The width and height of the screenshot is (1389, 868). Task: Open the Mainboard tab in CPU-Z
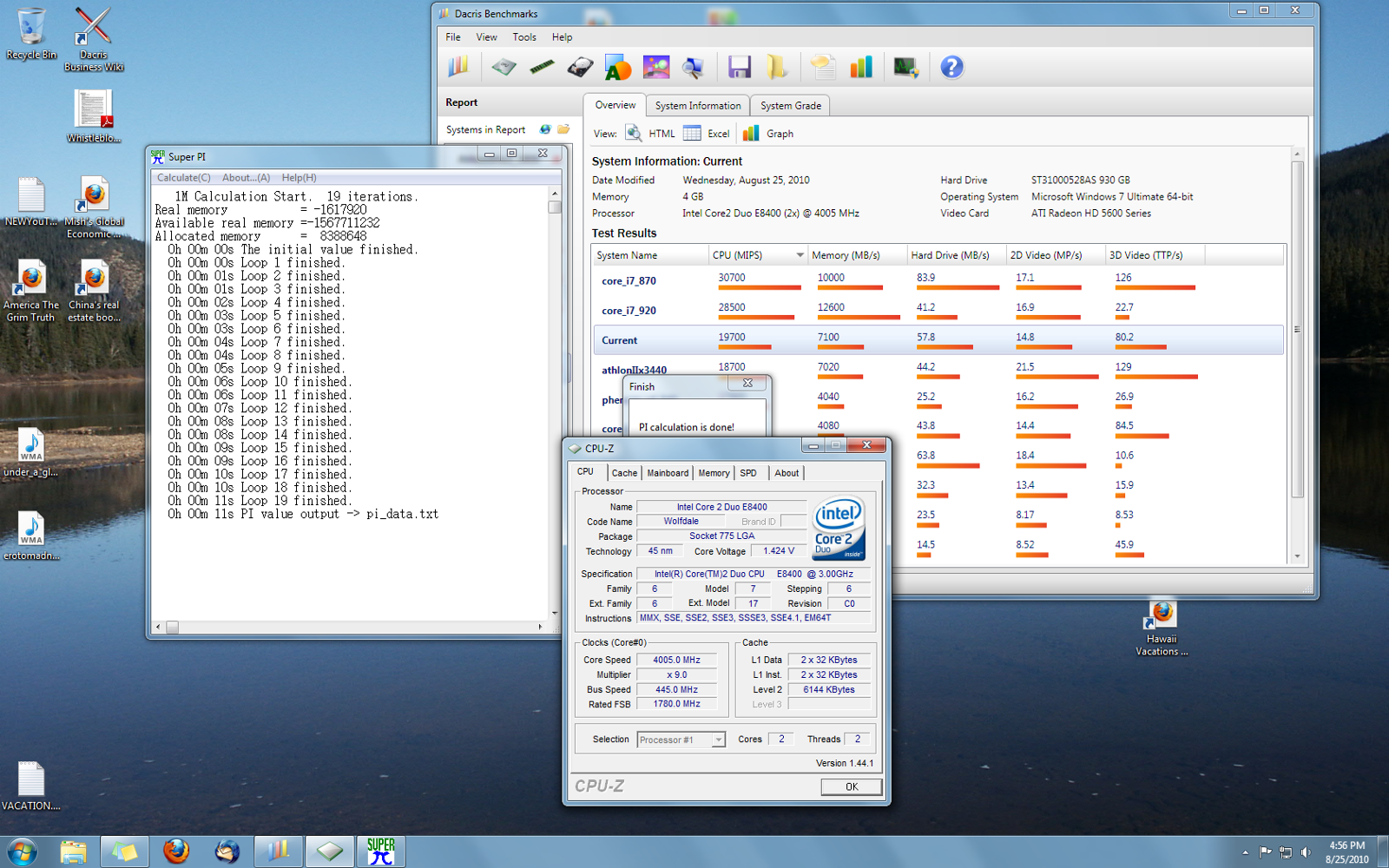(x=668, y=473)
